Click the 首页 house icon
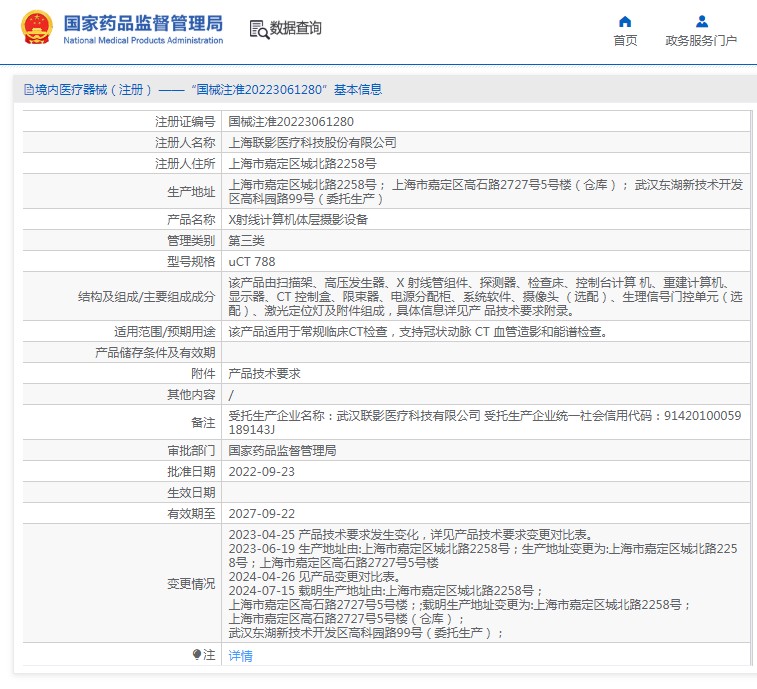 click(625, 21)
